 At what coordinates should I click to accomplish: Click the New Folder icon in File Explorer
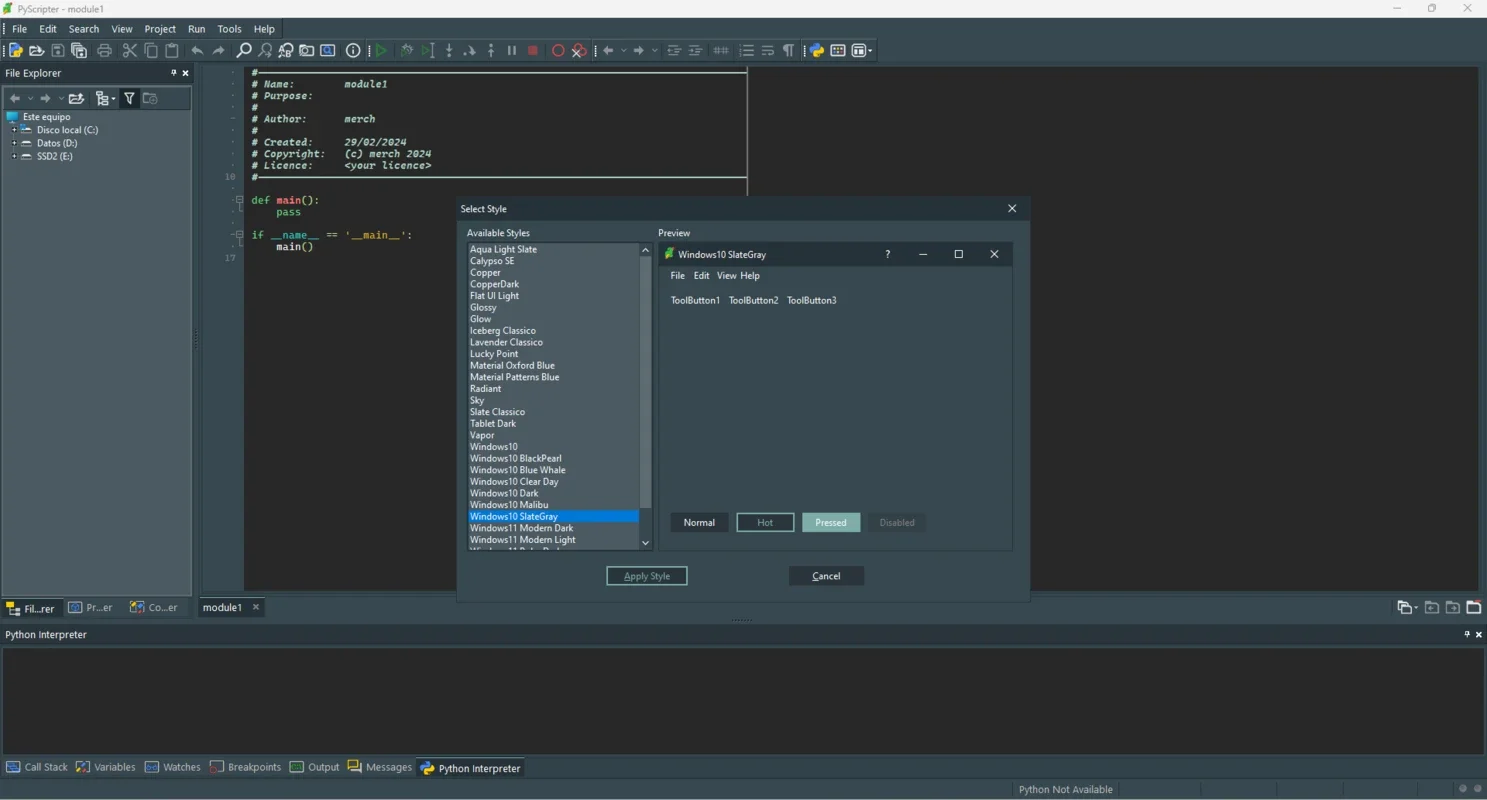click(x=150, y=98)
